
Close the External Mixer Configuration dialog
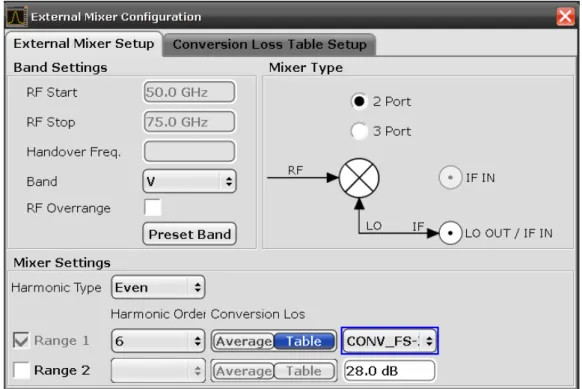pyautogui.click(x=565, y=17)
